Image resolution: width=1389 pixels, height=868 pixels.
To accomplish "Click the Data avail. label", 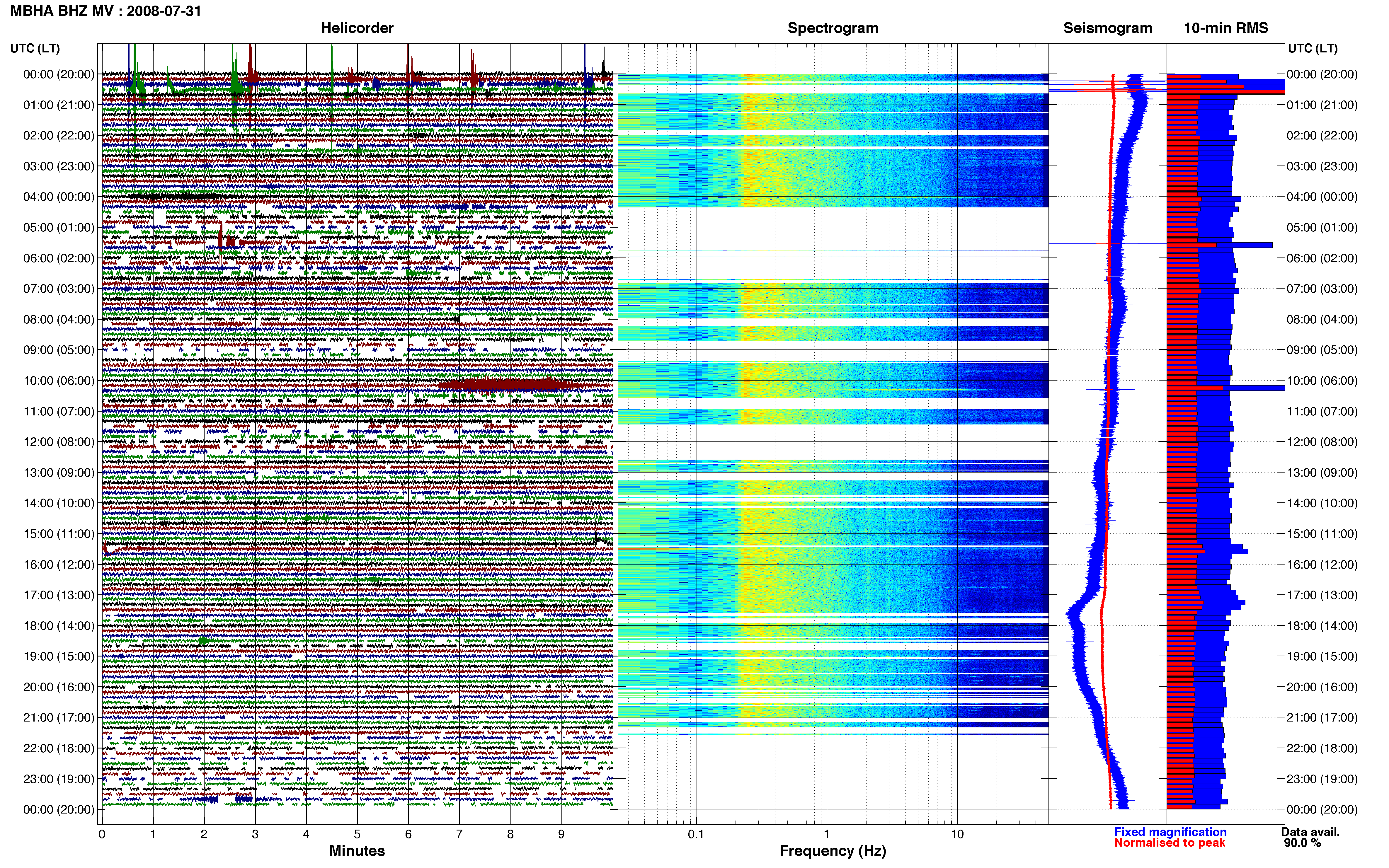I will [x=1310, y=832].
